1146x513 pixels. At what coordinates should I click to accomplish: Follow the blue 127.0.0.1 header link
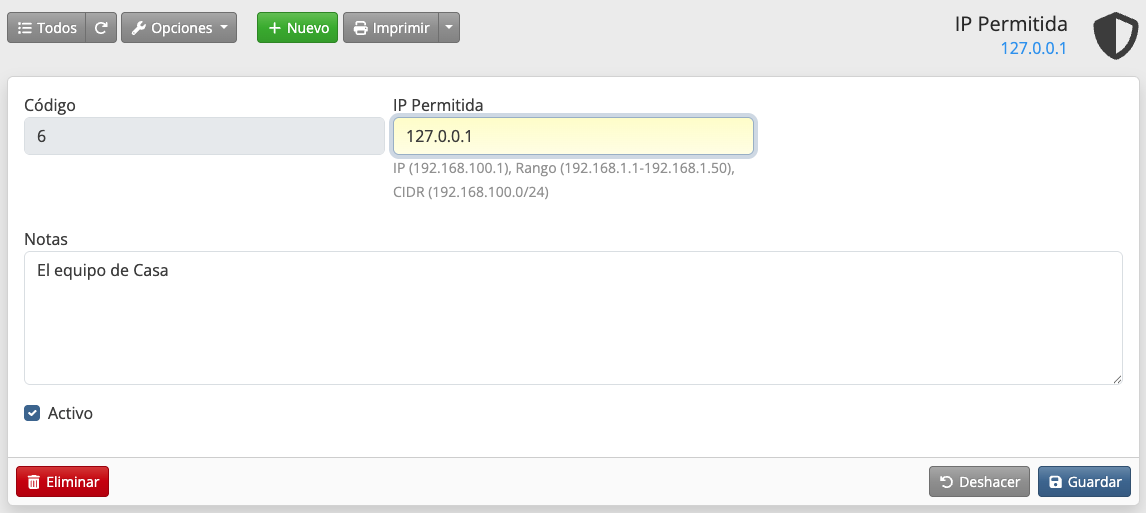tap(1033, 47)
